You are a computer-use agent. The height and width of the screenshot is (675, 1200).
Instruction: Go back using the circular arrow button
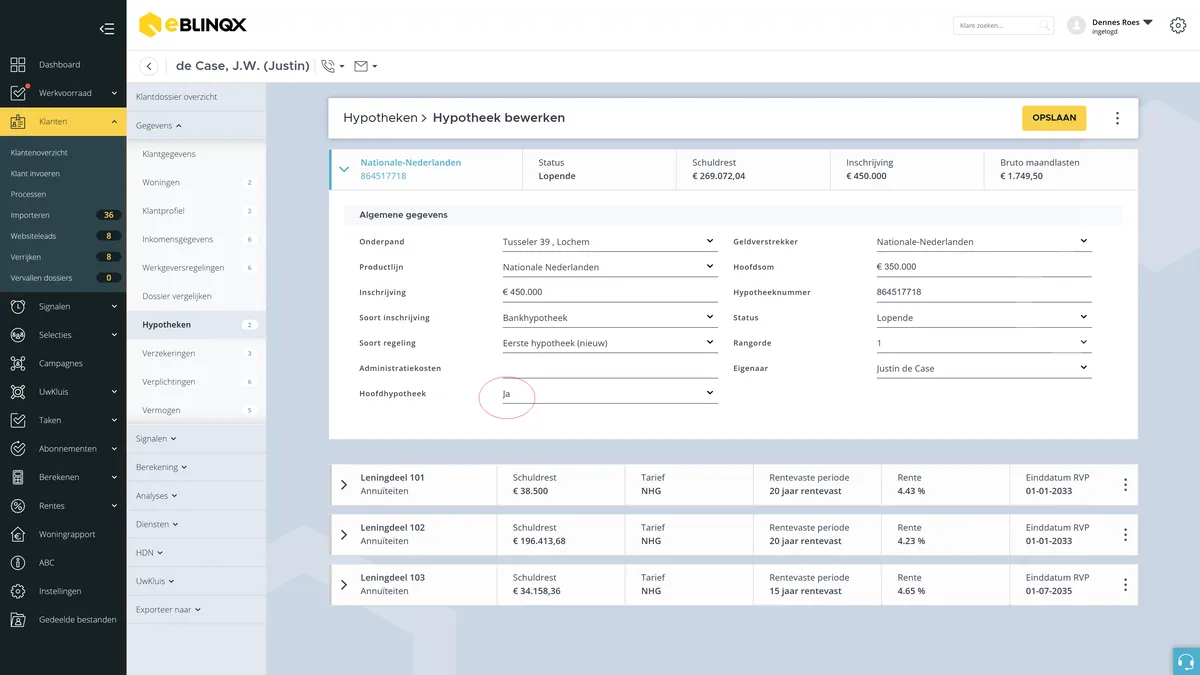tap(149, 66)
